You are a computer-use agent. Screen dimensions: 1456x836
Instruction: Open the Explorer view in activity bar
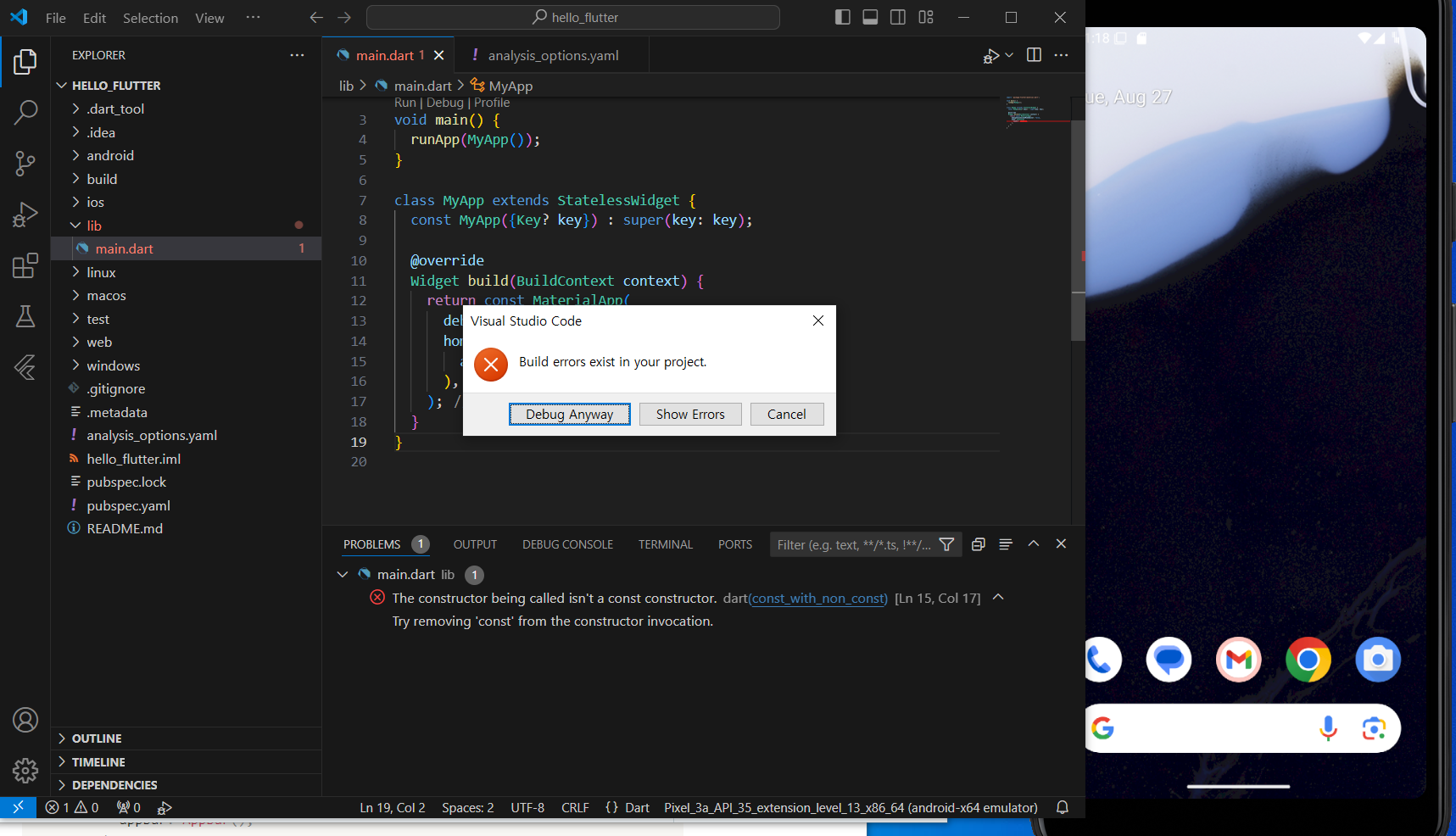(x=25, y=62)
